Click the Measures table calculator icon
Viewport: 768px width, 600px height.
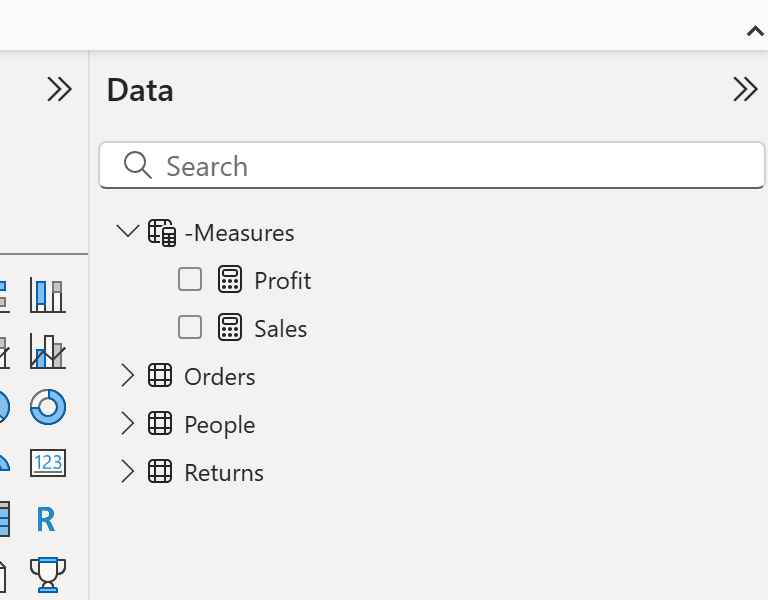point(161,233)
